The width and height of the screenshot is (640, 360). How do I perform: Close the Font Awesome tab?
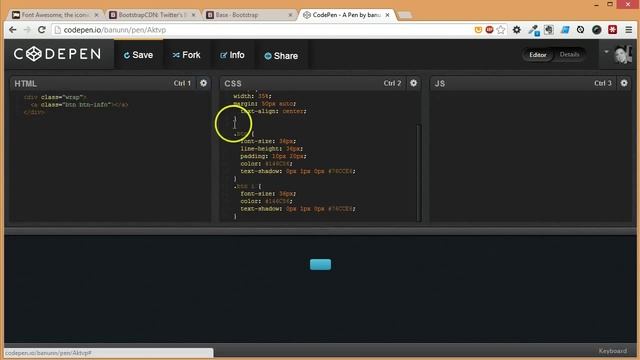pos(96,15)
